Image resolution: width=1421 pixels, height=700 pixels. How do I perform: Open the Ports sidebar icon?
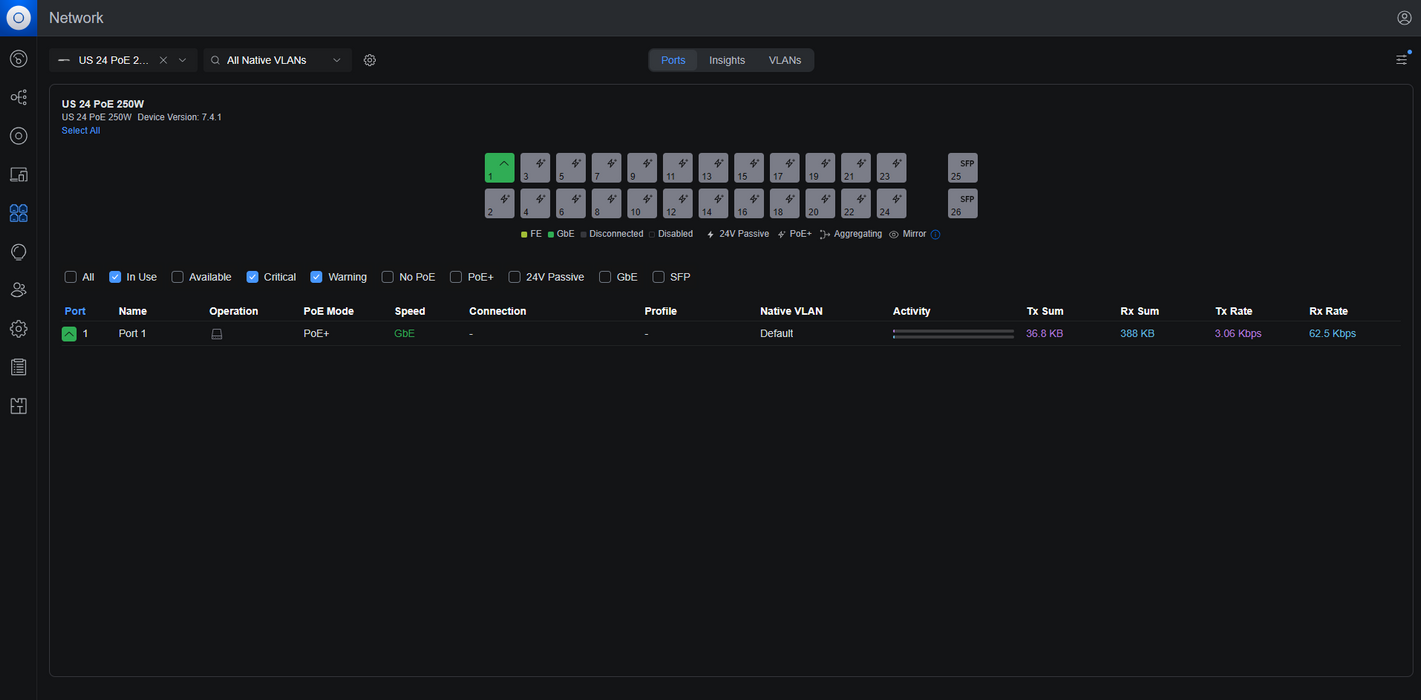18,213
